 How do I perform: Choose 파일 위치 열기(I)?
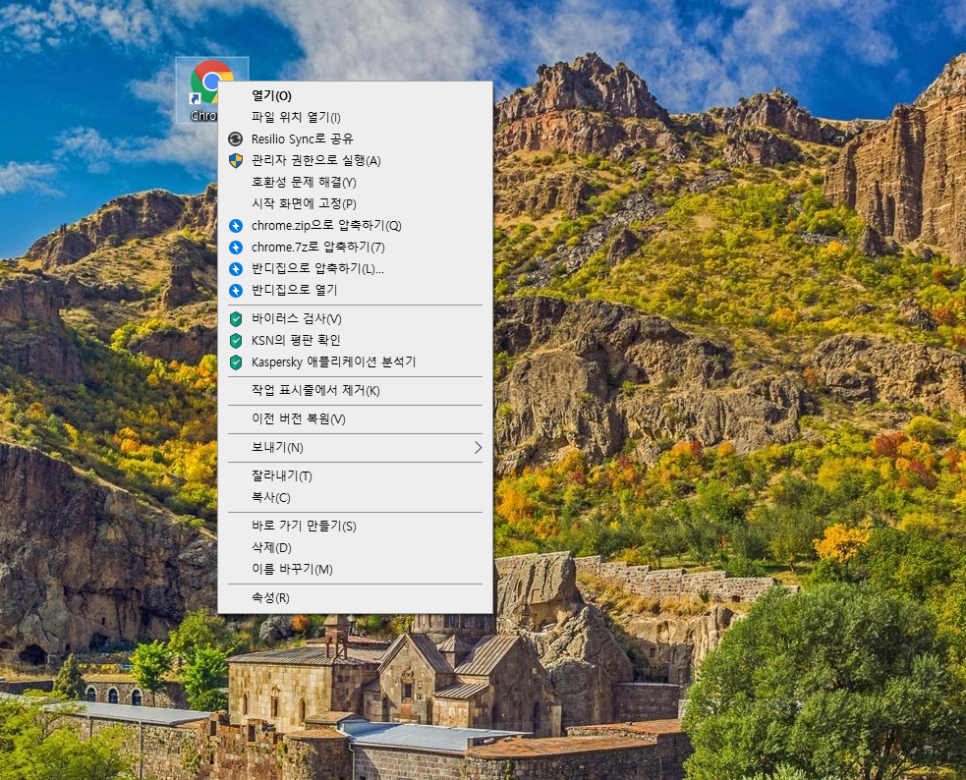click(x=355, y=117)
